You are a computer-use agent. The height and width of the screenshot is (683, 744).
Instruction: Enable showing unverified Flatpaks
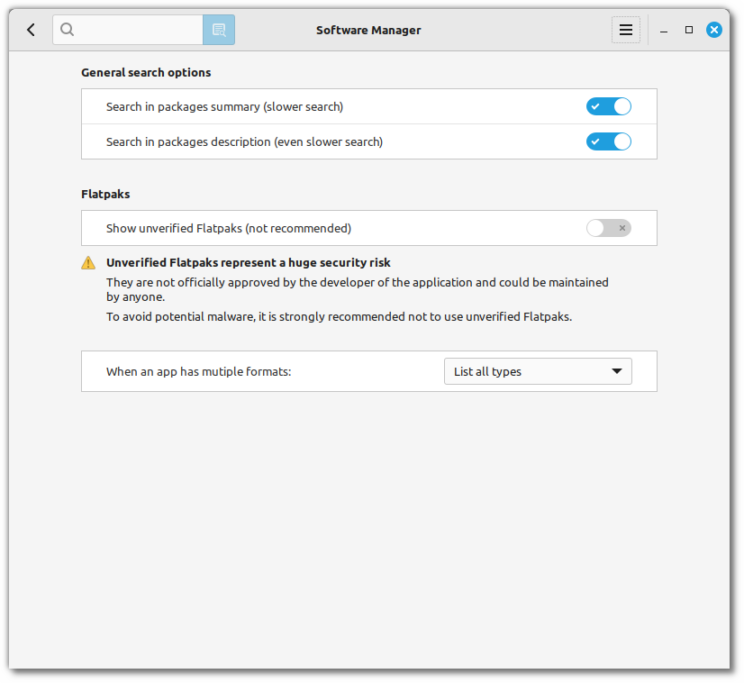pyautogui.click(x=608, y=228)
